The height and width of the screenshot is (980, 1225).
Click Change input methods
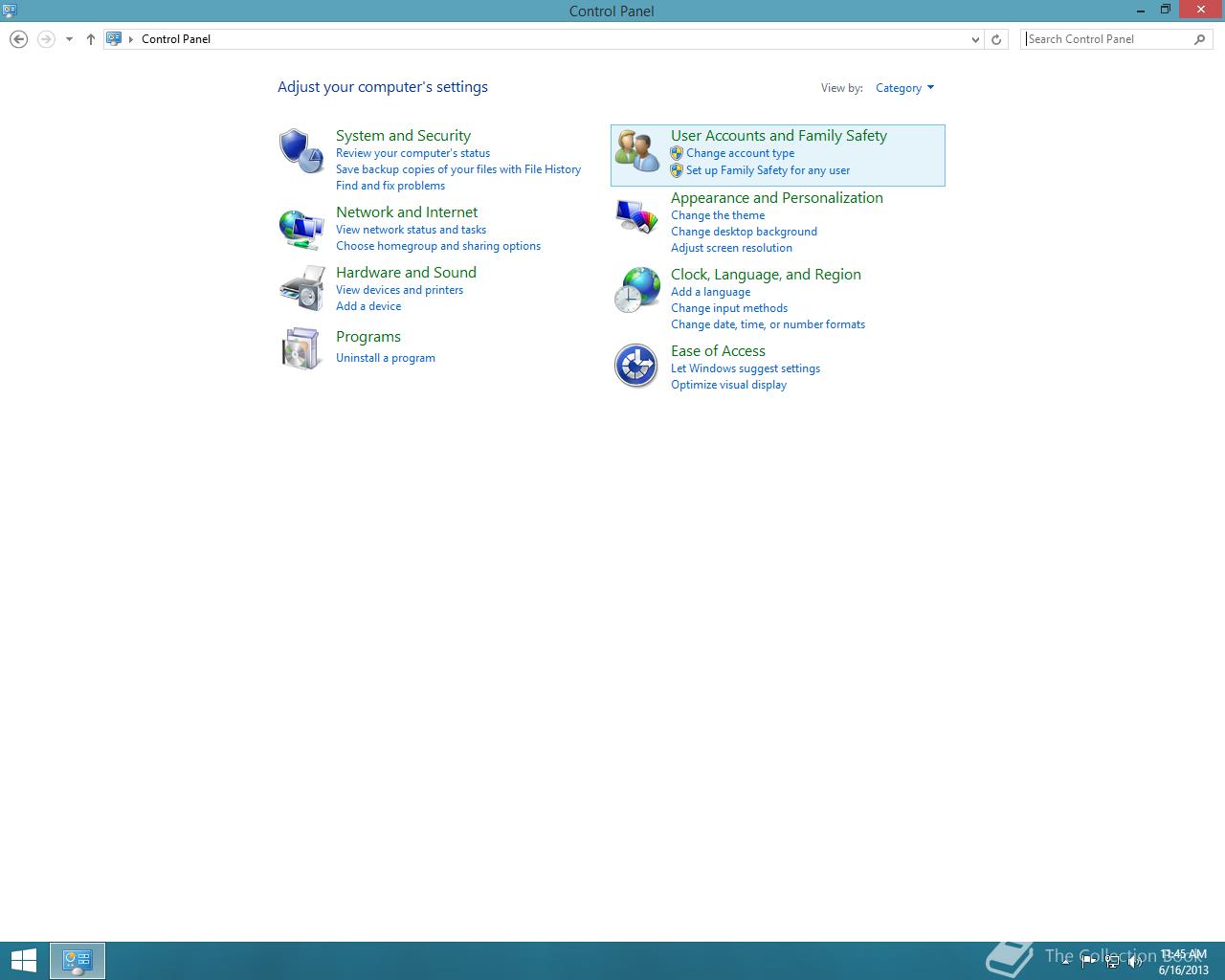[729, 308]
